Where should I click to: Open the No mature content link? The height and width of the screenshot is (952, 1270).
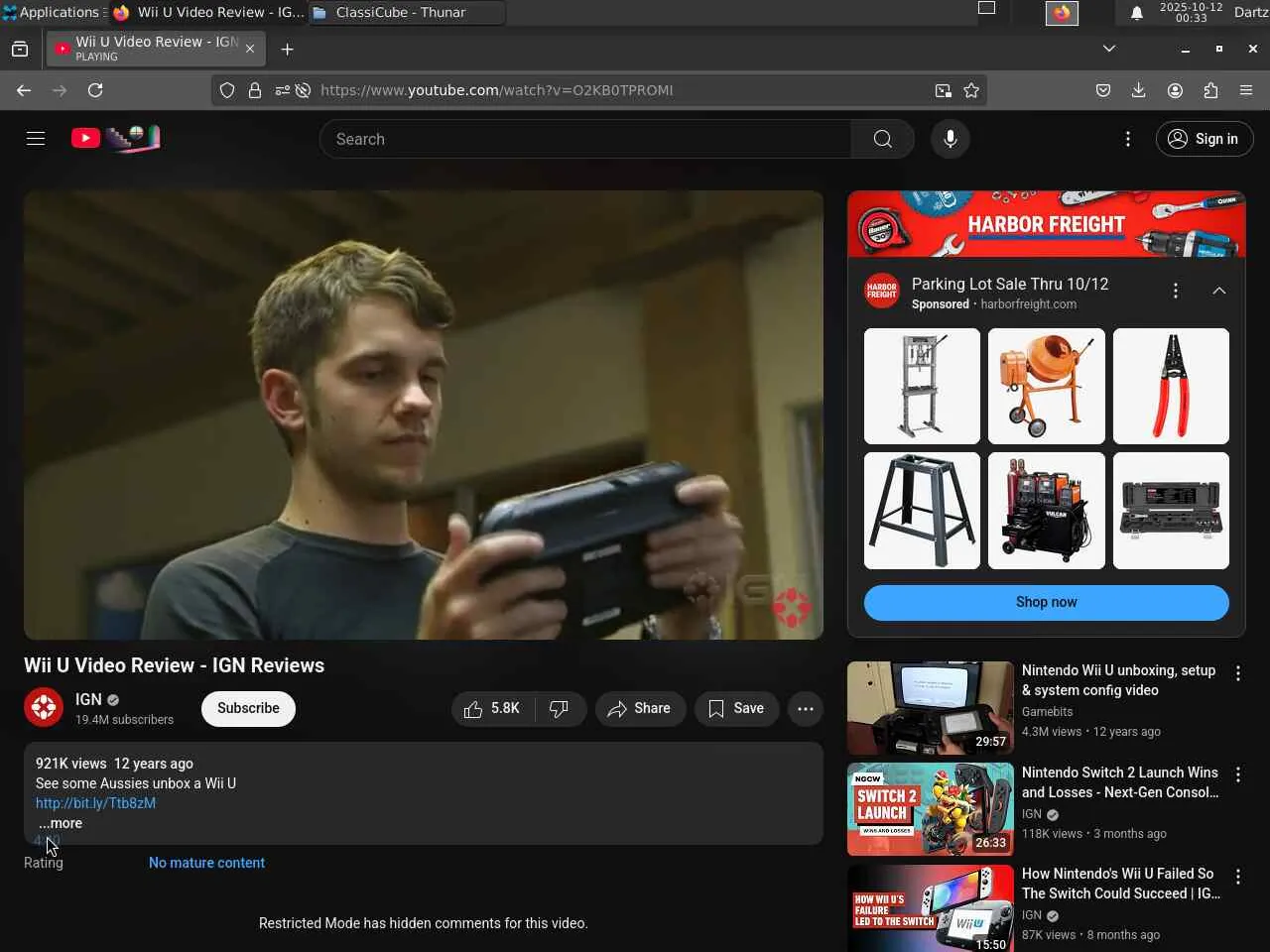[206, 863]
